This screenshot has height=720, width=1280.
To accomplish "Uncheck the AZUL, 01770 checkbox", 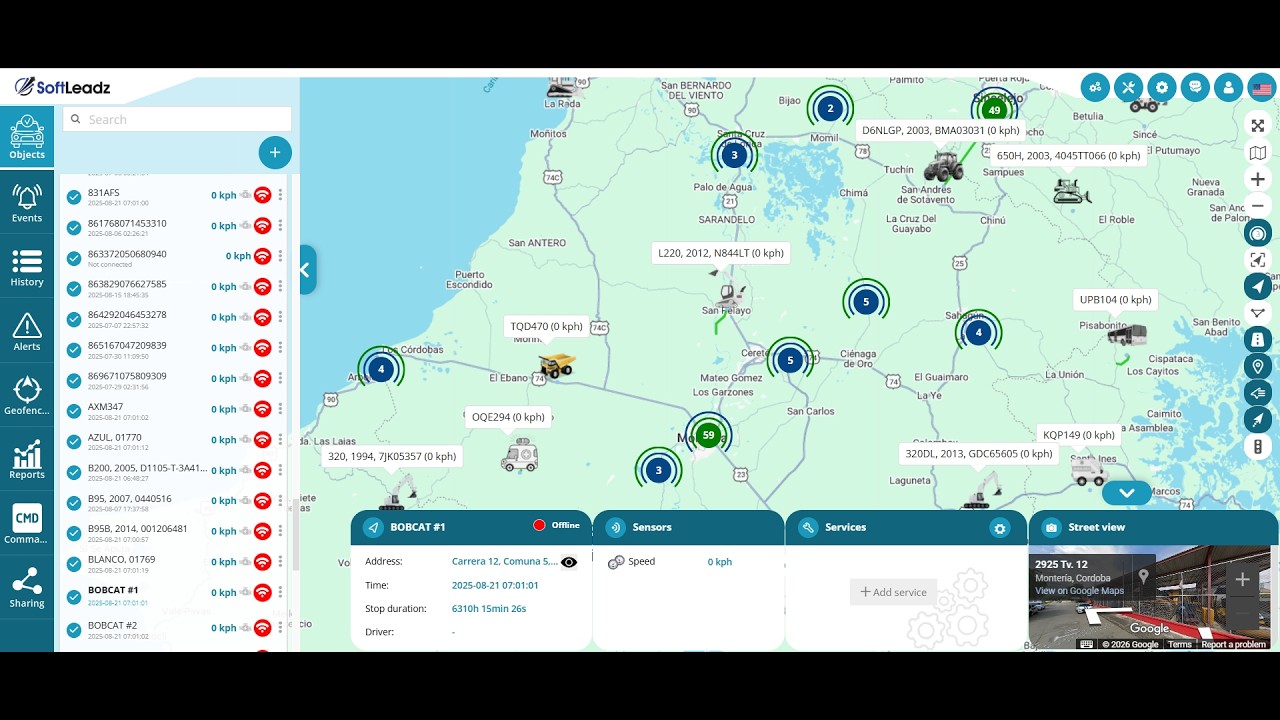I will tap(74, 442).
